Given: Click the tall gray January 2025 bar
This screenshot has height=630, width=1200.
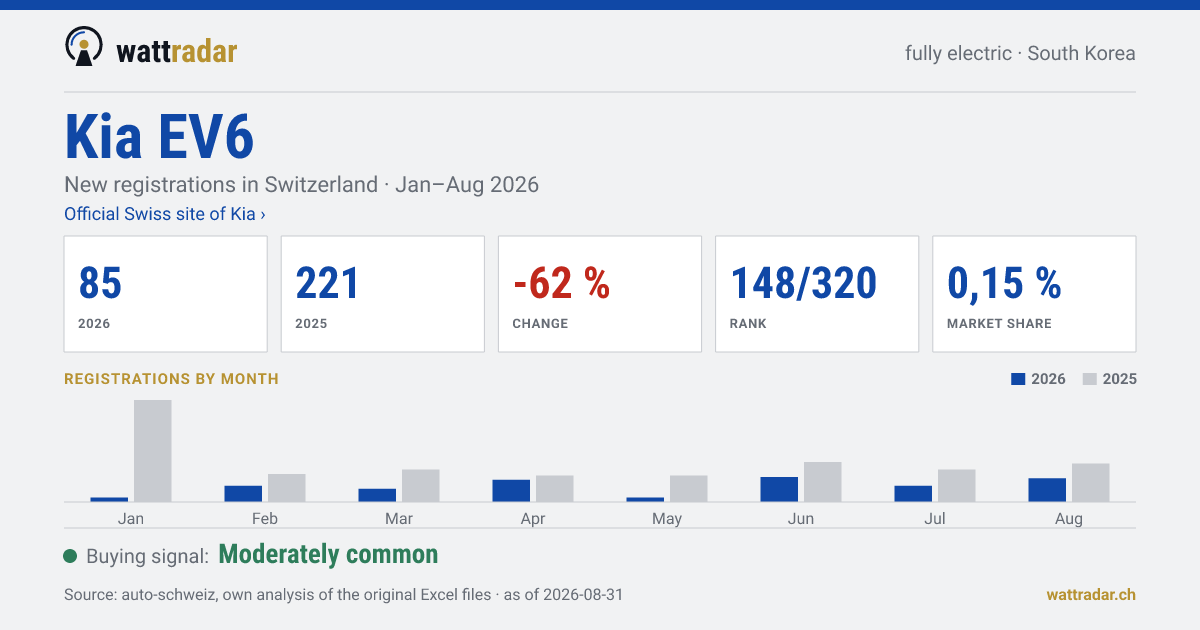Looking at the screenshot, I should pos(153,451).
